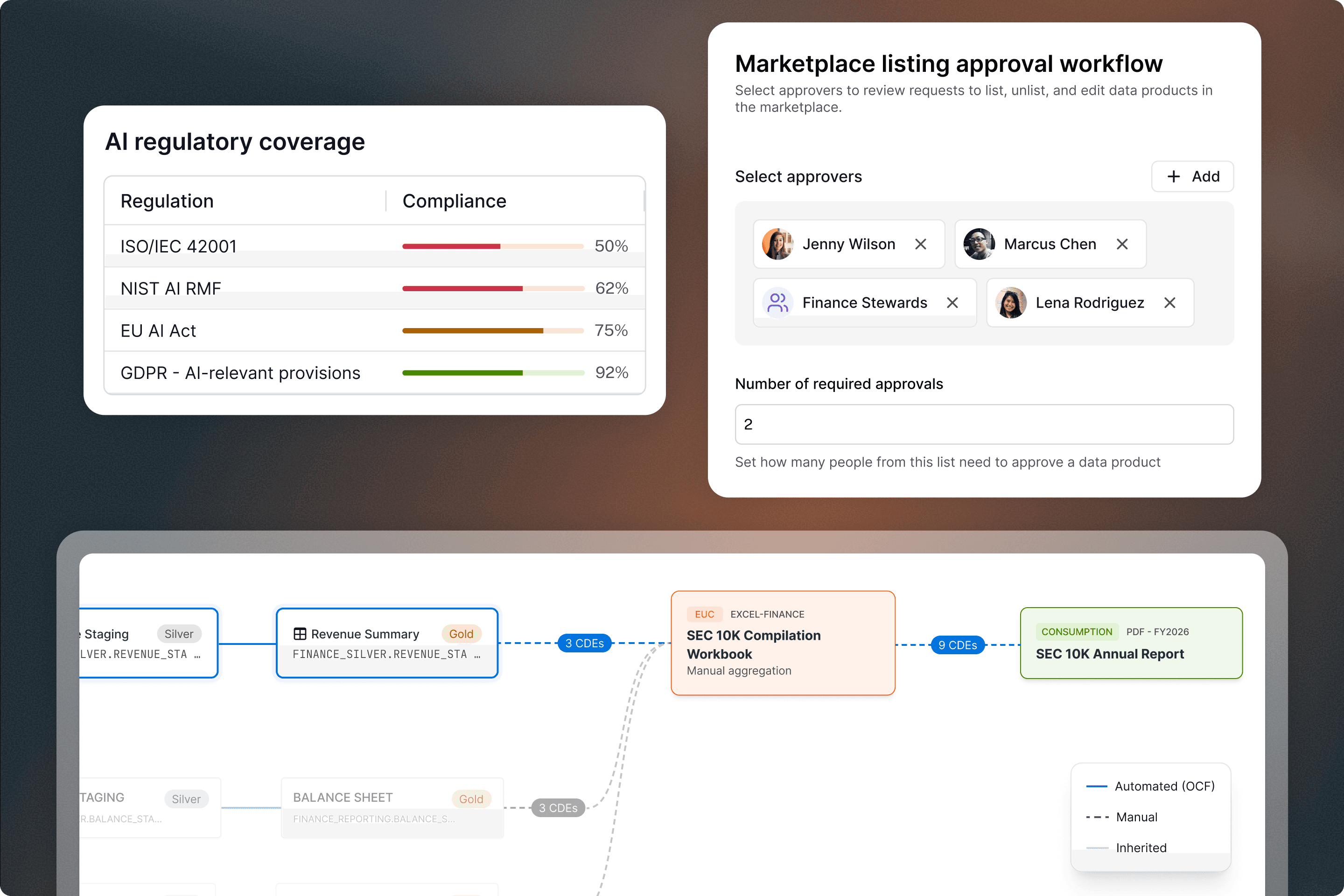Image resolution: width=1344 pixels, height=896 pixels.
Task: Click the Inherited legend entry
Action: click(x=1126, y=848)
